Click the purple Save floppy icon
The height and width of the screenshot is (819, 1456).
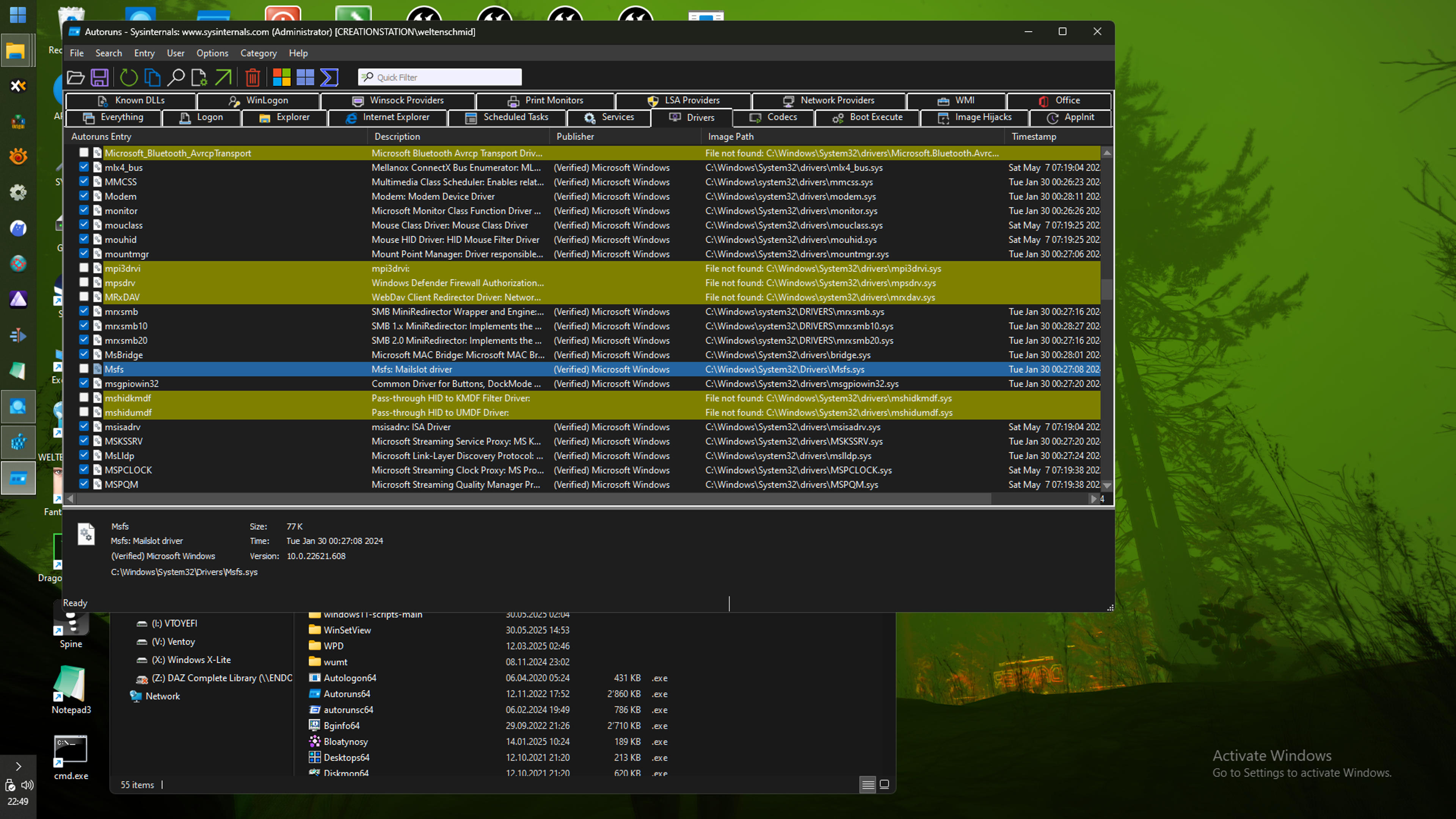[x=99, y=77]
